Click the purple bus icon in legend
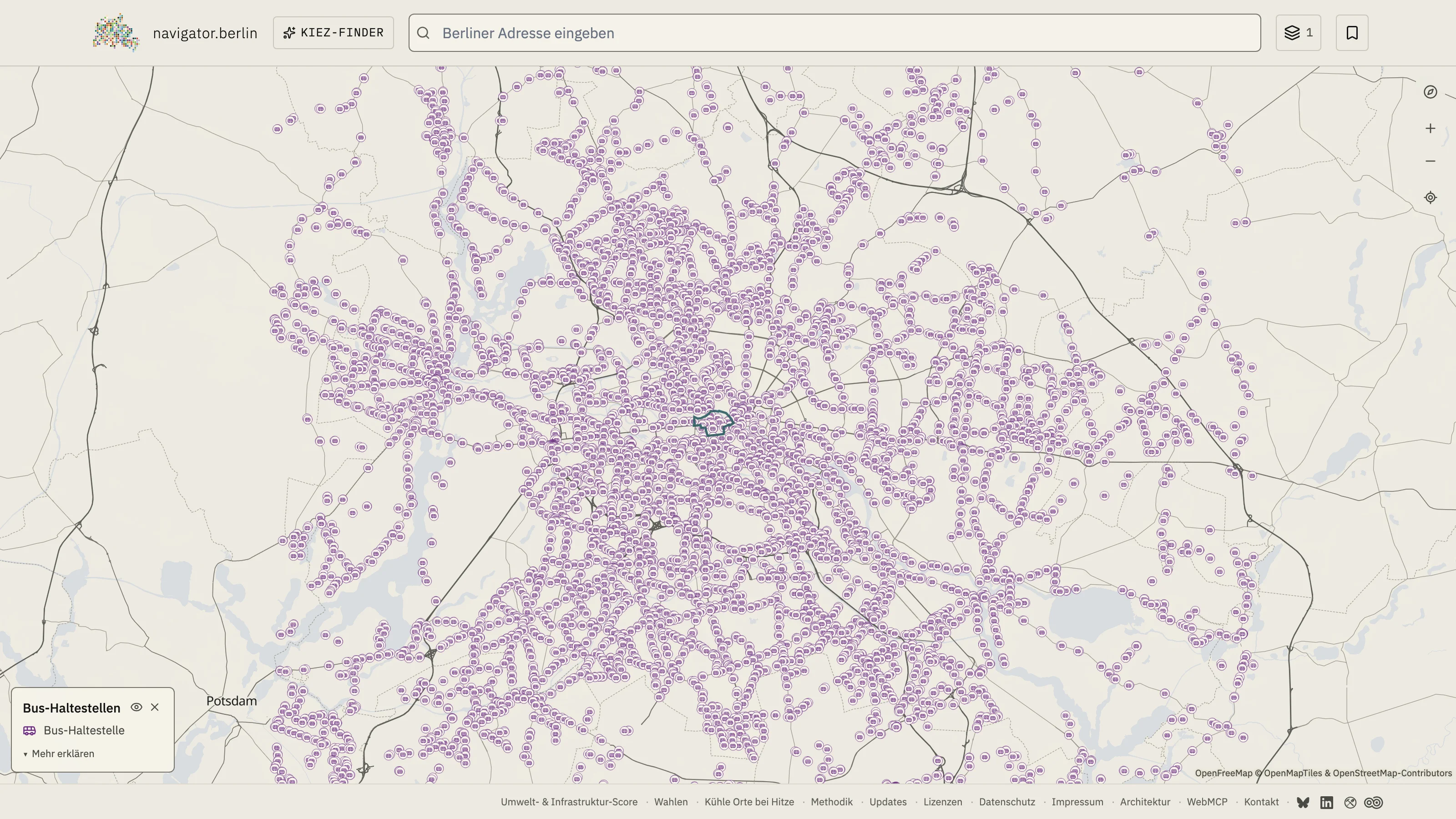Image resolution: width=1456 pixels, height=819 pixels. click(x=30, y=731)
